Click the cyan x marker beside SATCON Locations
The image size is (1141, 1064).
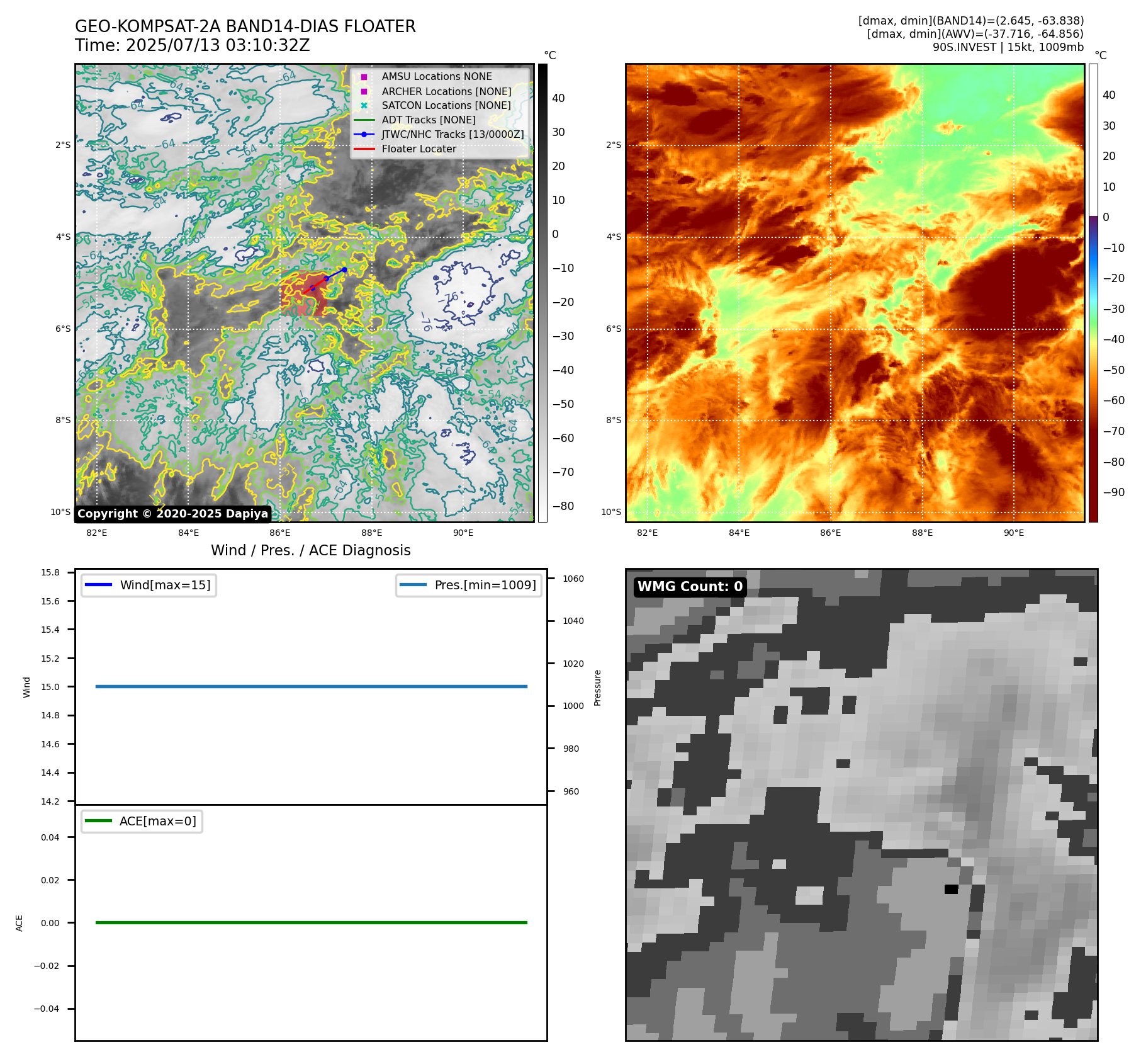pyautogui.click(x=364, y=106)
